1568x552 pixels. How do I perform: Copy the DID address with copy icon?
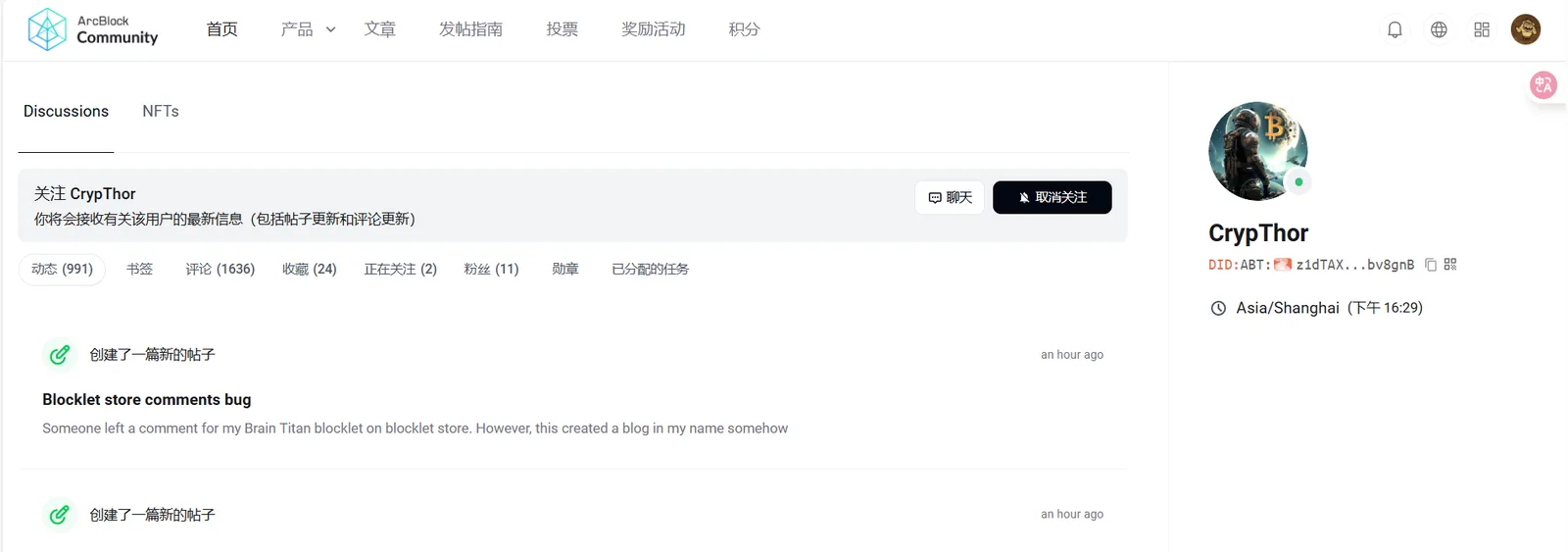1431,265
